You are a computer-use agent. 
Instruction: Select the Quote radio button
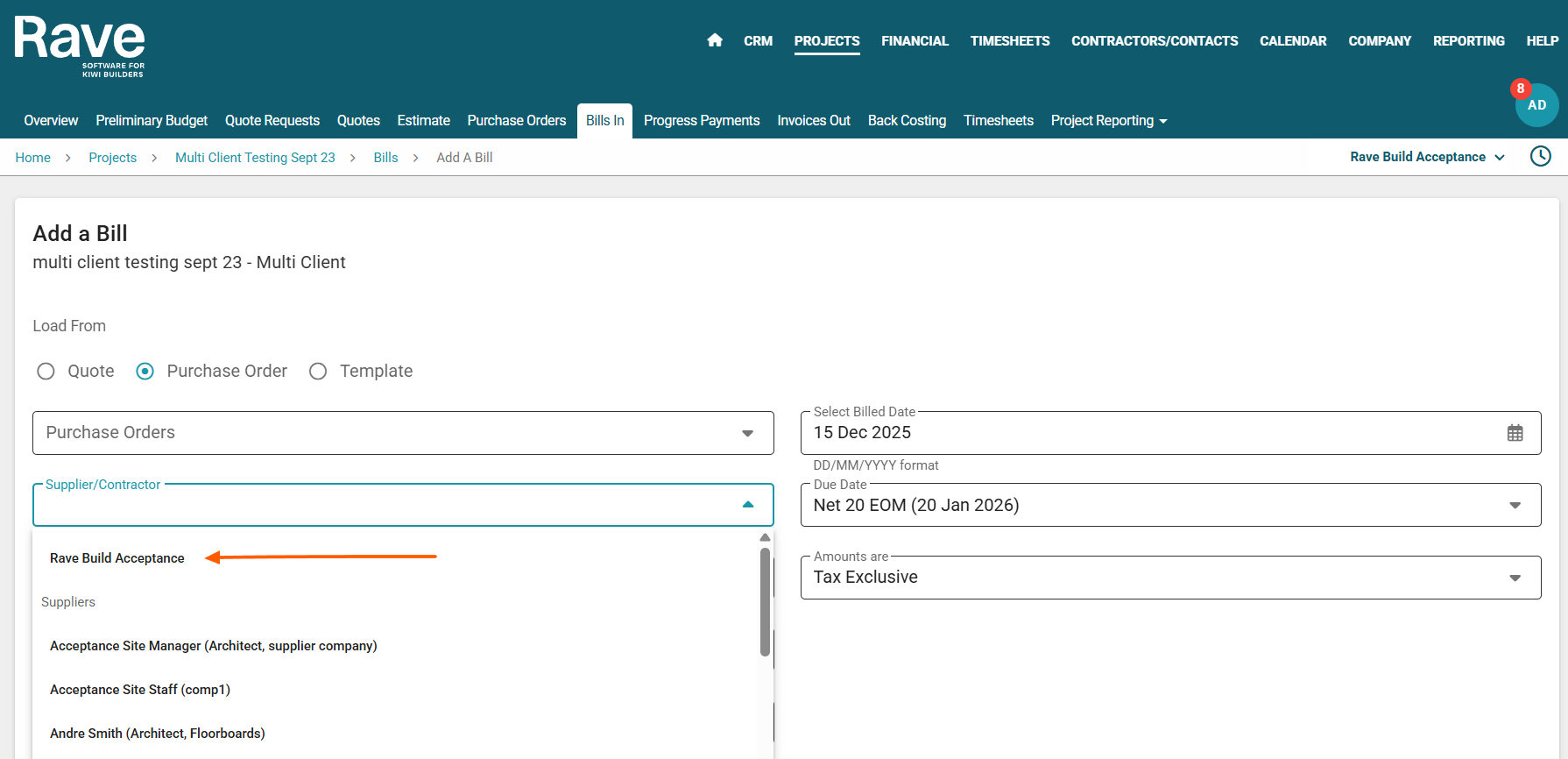point(46,372)
